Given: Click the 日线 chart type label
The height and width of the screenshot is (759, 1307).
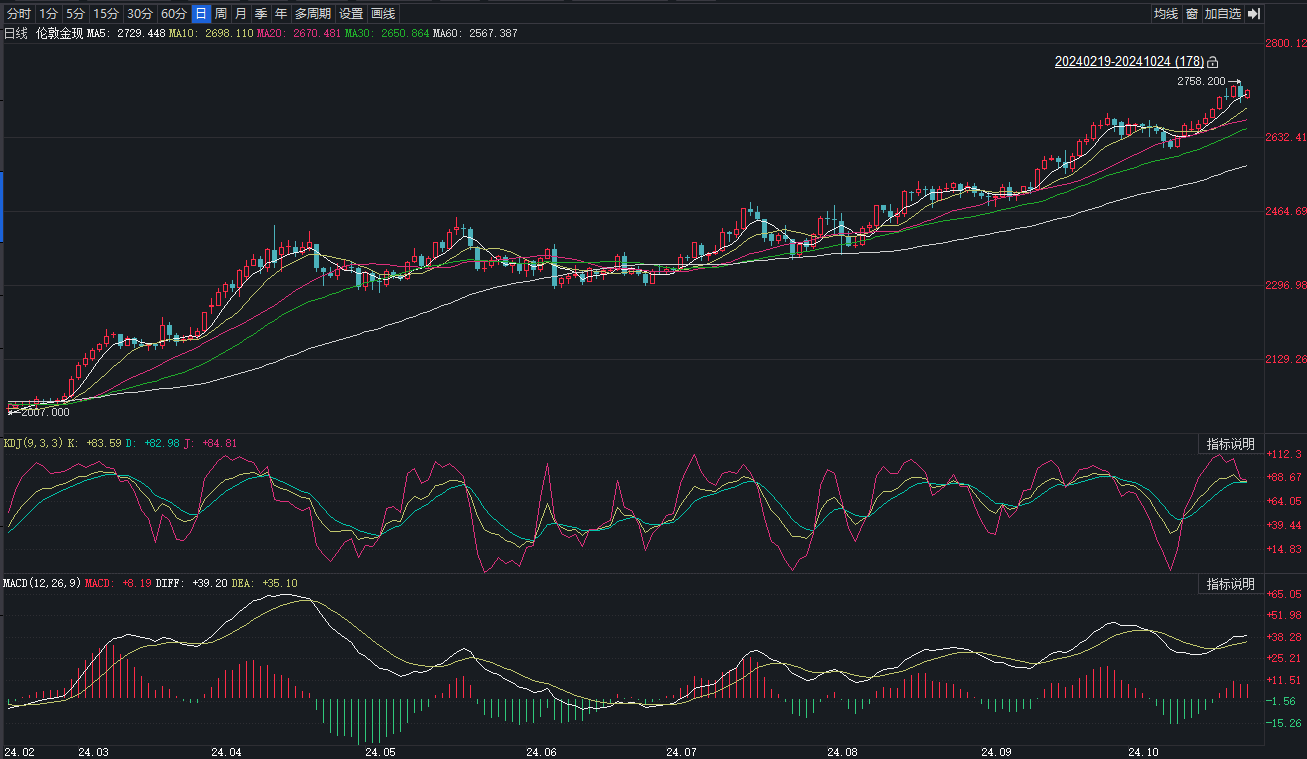Looking at the screenshot, I should point(16,33).
